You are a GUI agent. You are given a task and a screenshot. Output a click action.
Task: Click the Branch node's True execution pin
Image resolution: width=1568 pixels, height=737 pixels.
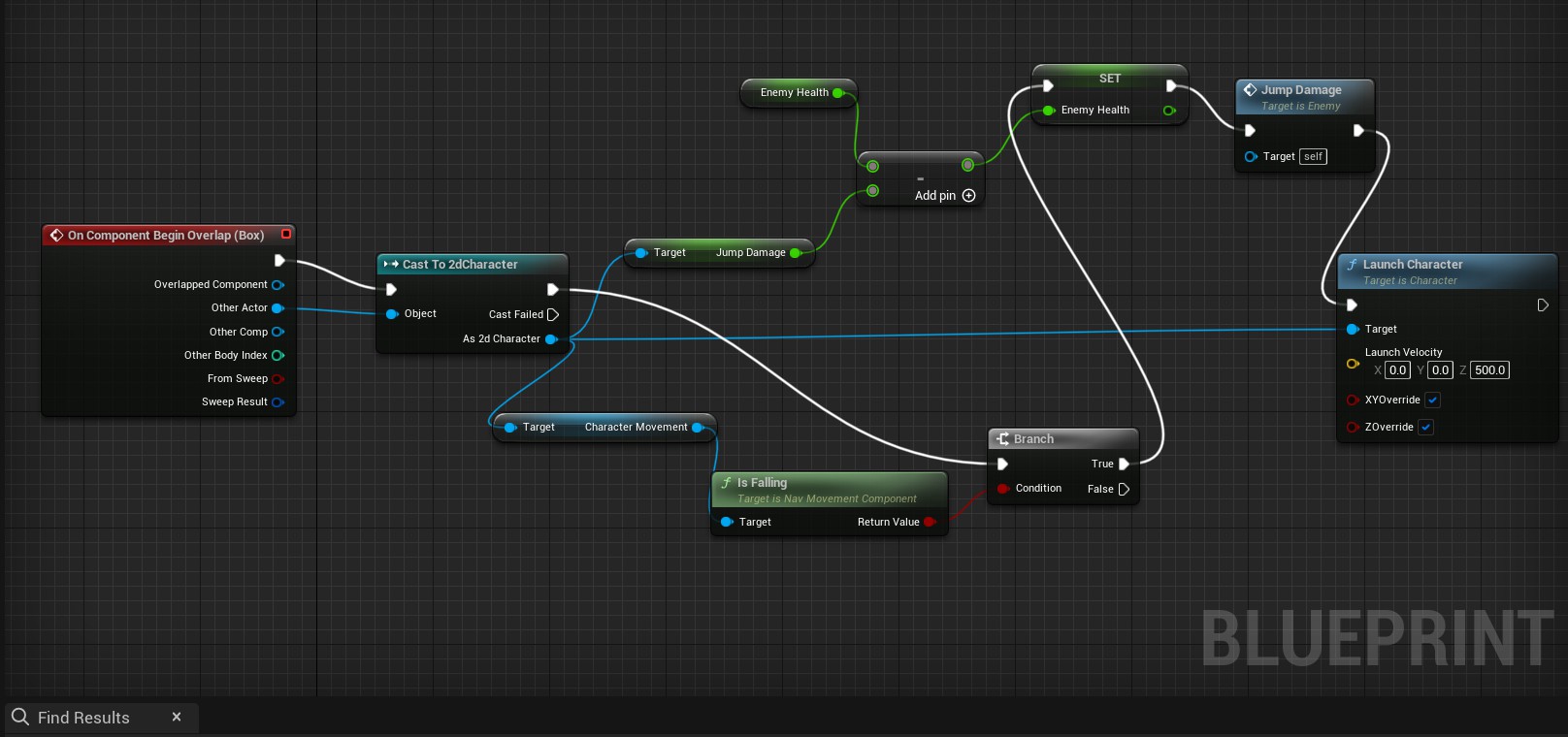[1124, 465]
